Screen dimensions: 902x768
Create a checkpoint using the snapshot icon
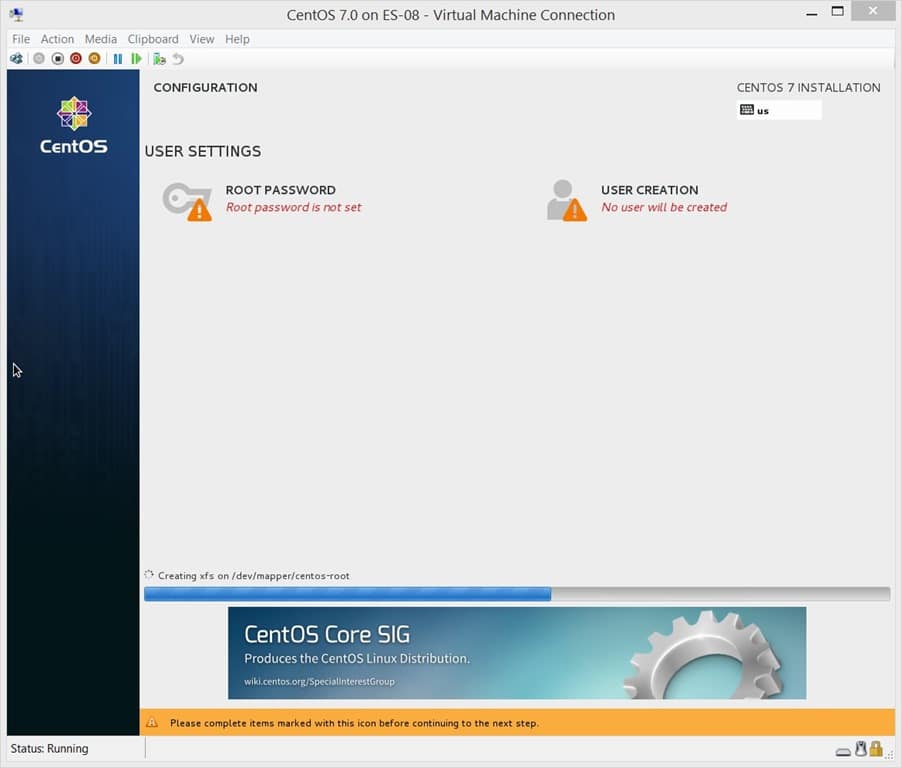coord(158,59)
